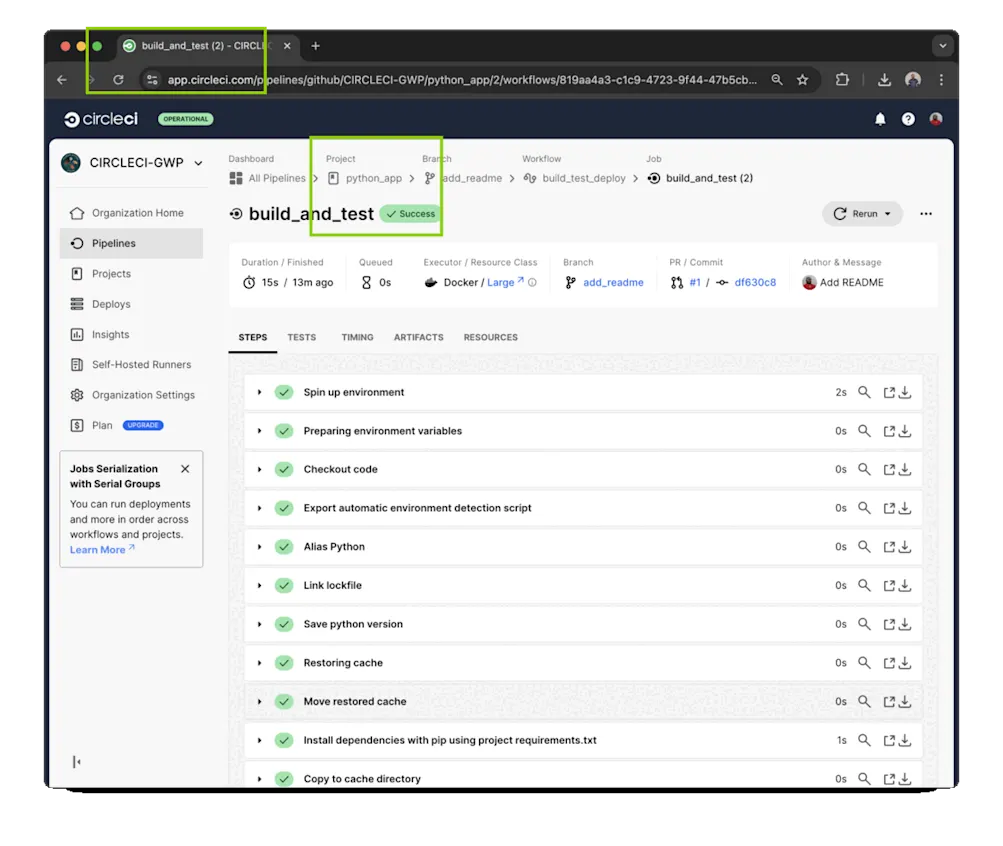Viewport: 1003px width, 846px height.
Task: Open browser three-dot menu
Action: click(941, 80)
